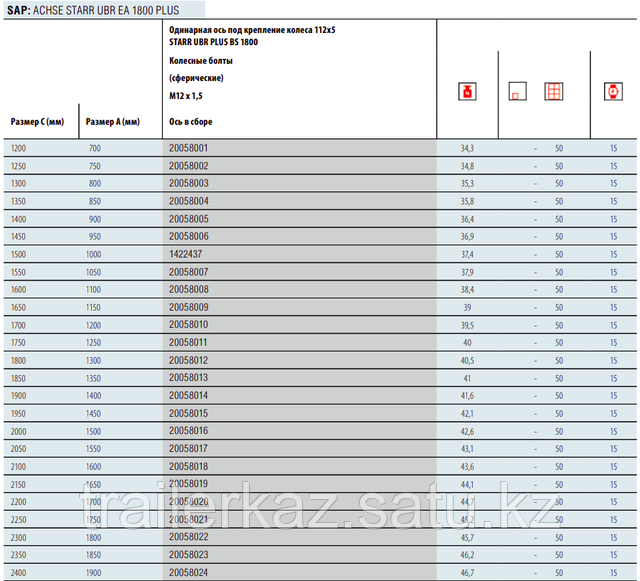640x581 pixels.
Task: Click size A value 1450
Action: (x=93, y=414)
